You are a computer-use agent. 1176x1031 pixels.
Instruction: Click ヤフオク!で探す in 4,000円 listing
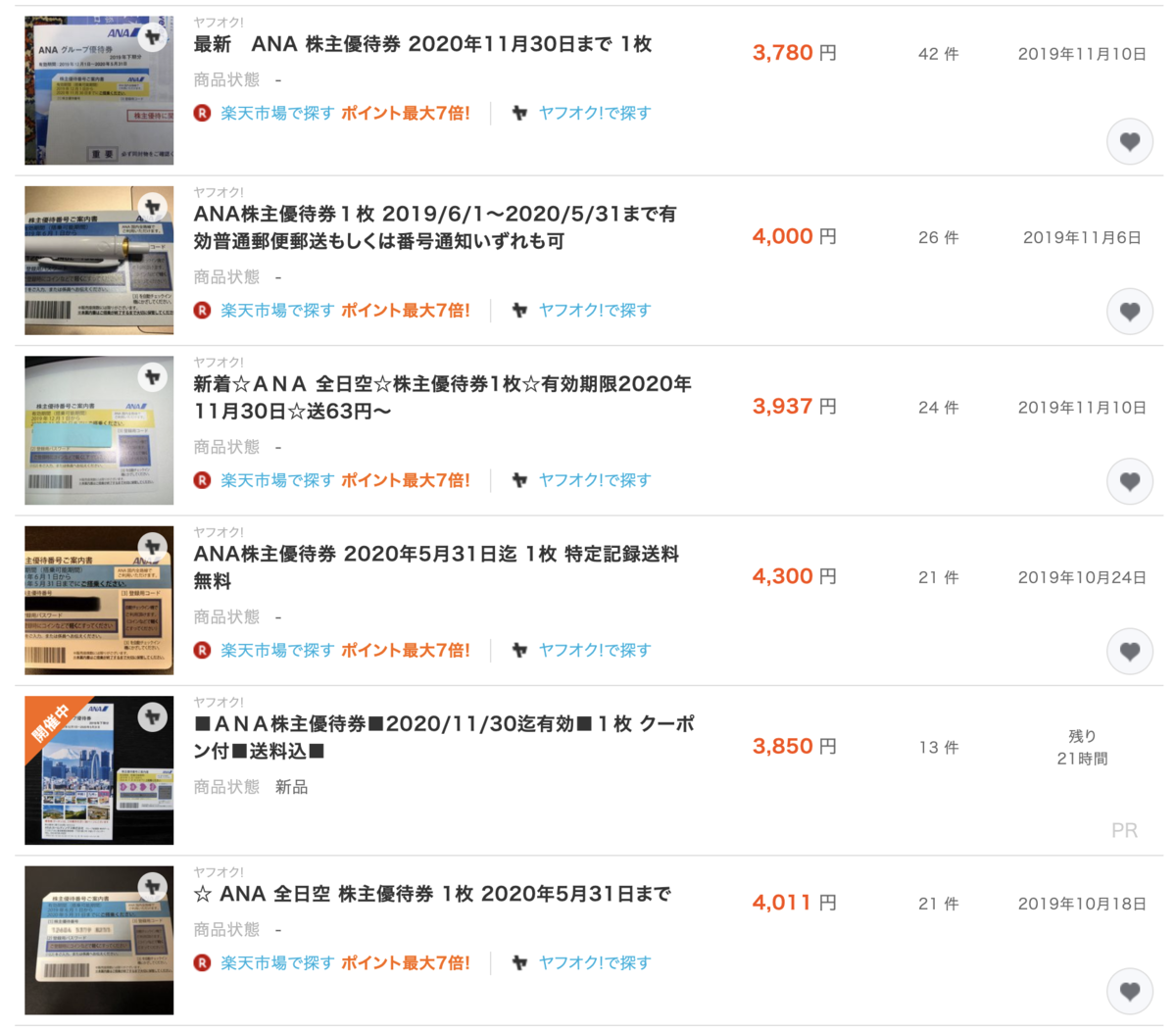(x=595, y=311)
